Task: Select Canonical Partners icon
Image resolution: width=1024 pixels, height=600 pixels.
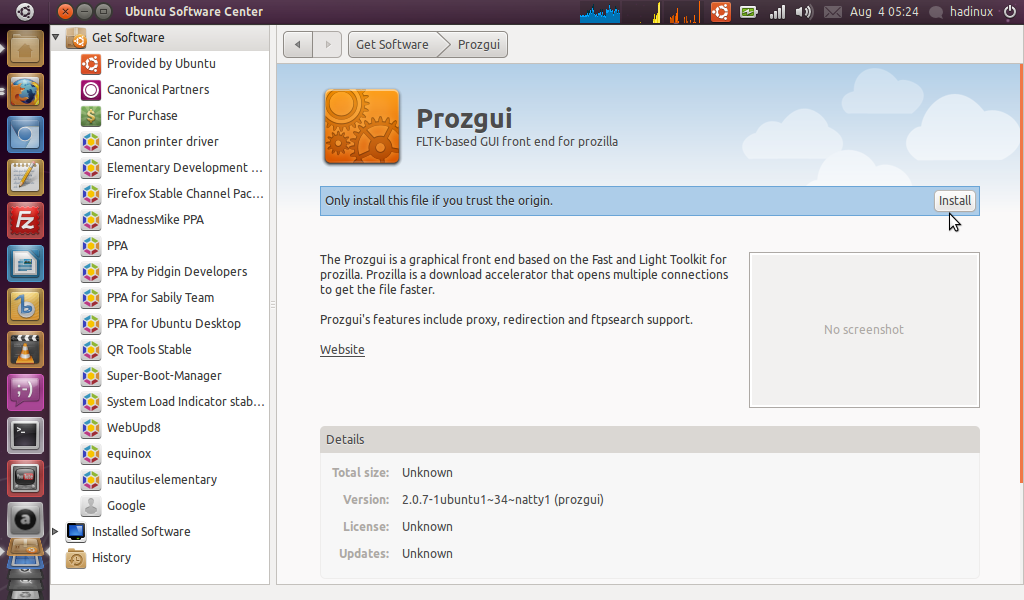Action: (x=91, y=89)
